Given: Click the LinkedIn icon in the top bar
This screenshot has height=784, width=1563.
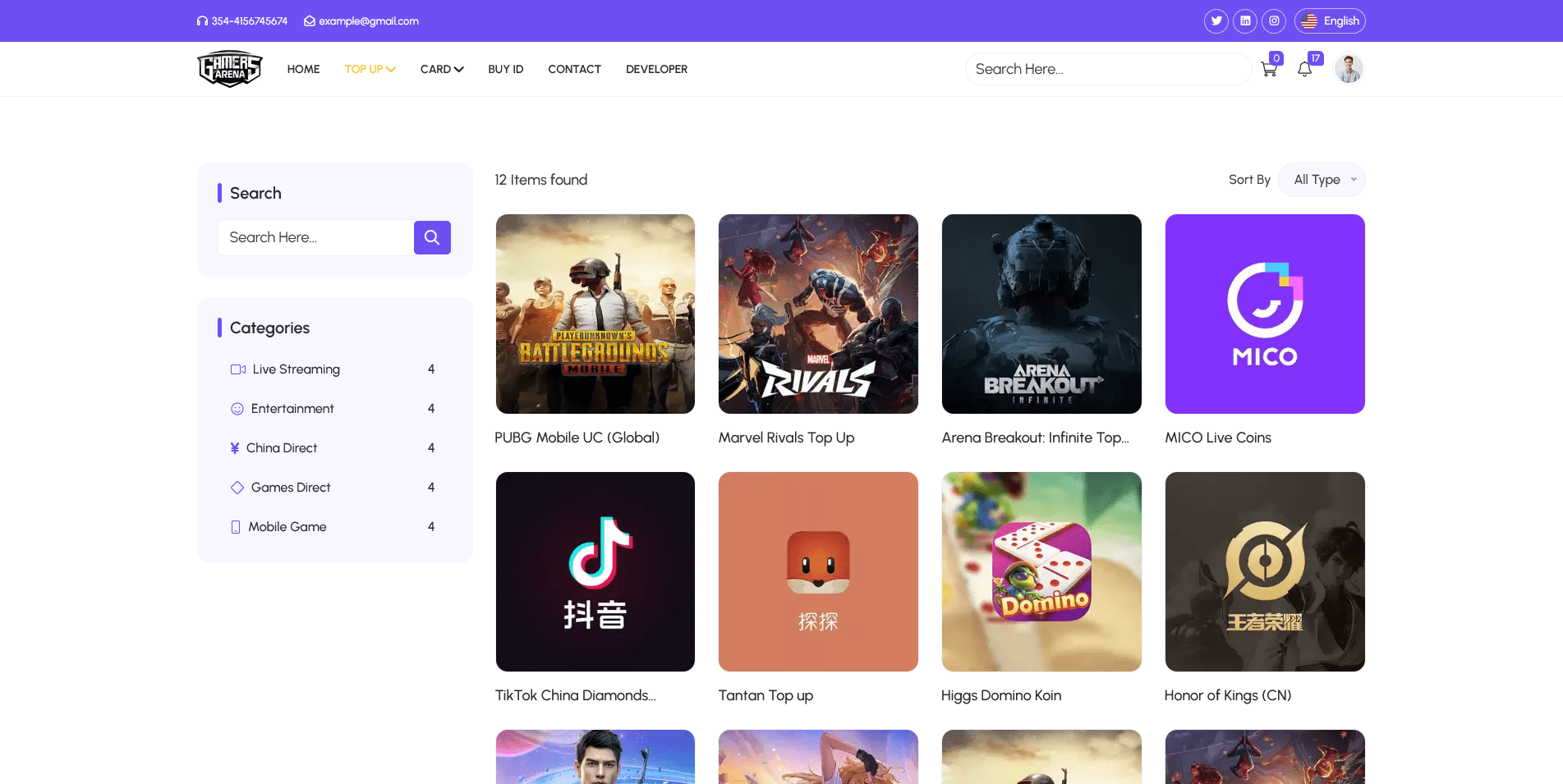Looking at the screenshot, I should click(1245, 21).
